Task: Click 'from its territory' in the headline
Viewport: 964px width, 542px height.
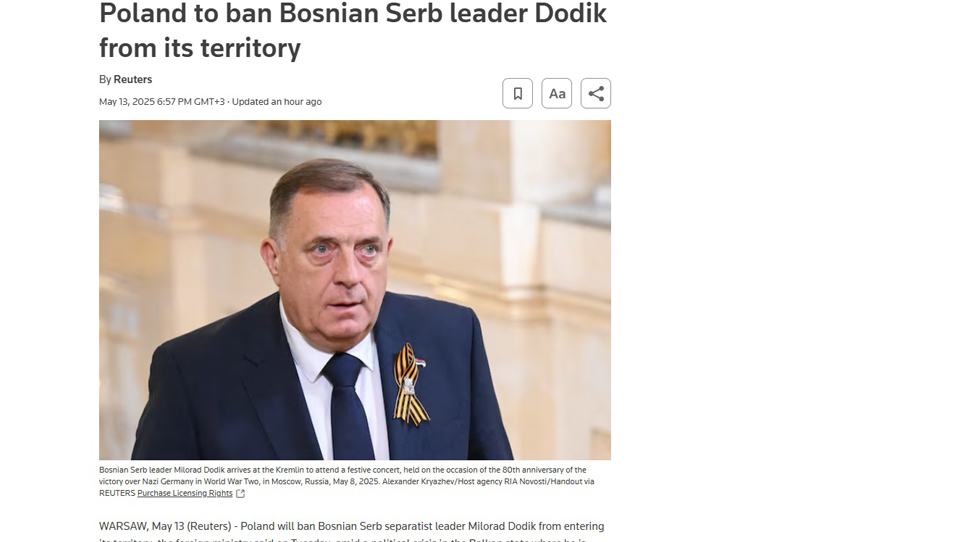Action: pos(200,48)
